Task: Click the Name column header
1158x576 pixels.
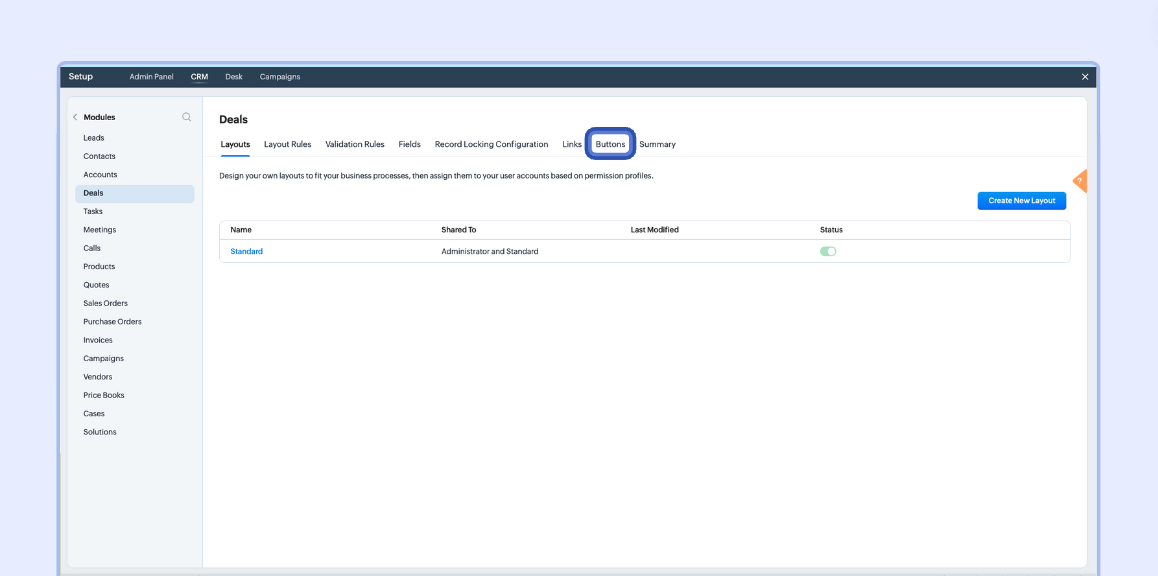Action: 241,230
